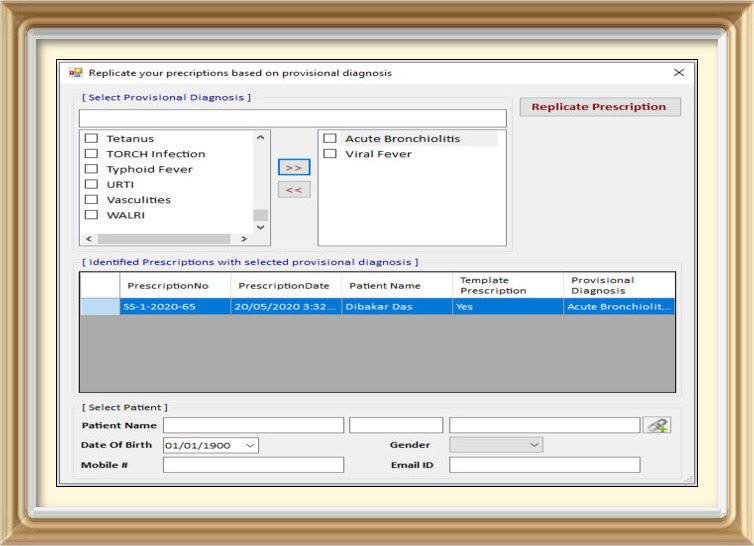
Task: Check the Tetanus checkbox
Action: (x=91, y=139)
